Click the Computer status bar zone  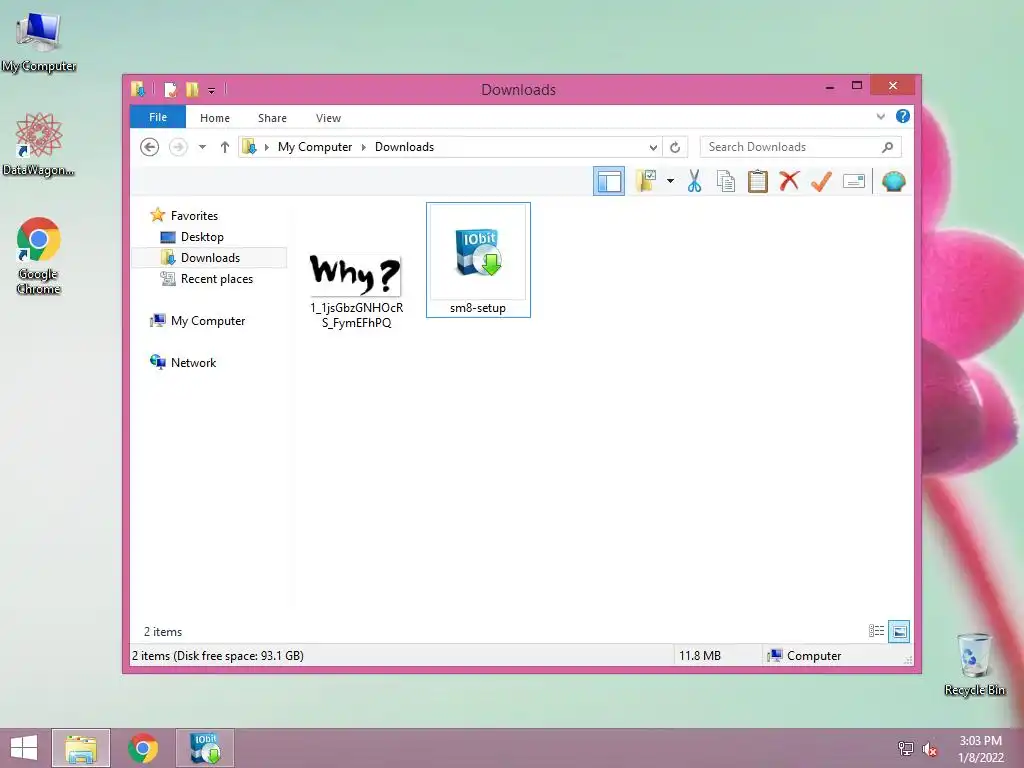coord(805,656)
